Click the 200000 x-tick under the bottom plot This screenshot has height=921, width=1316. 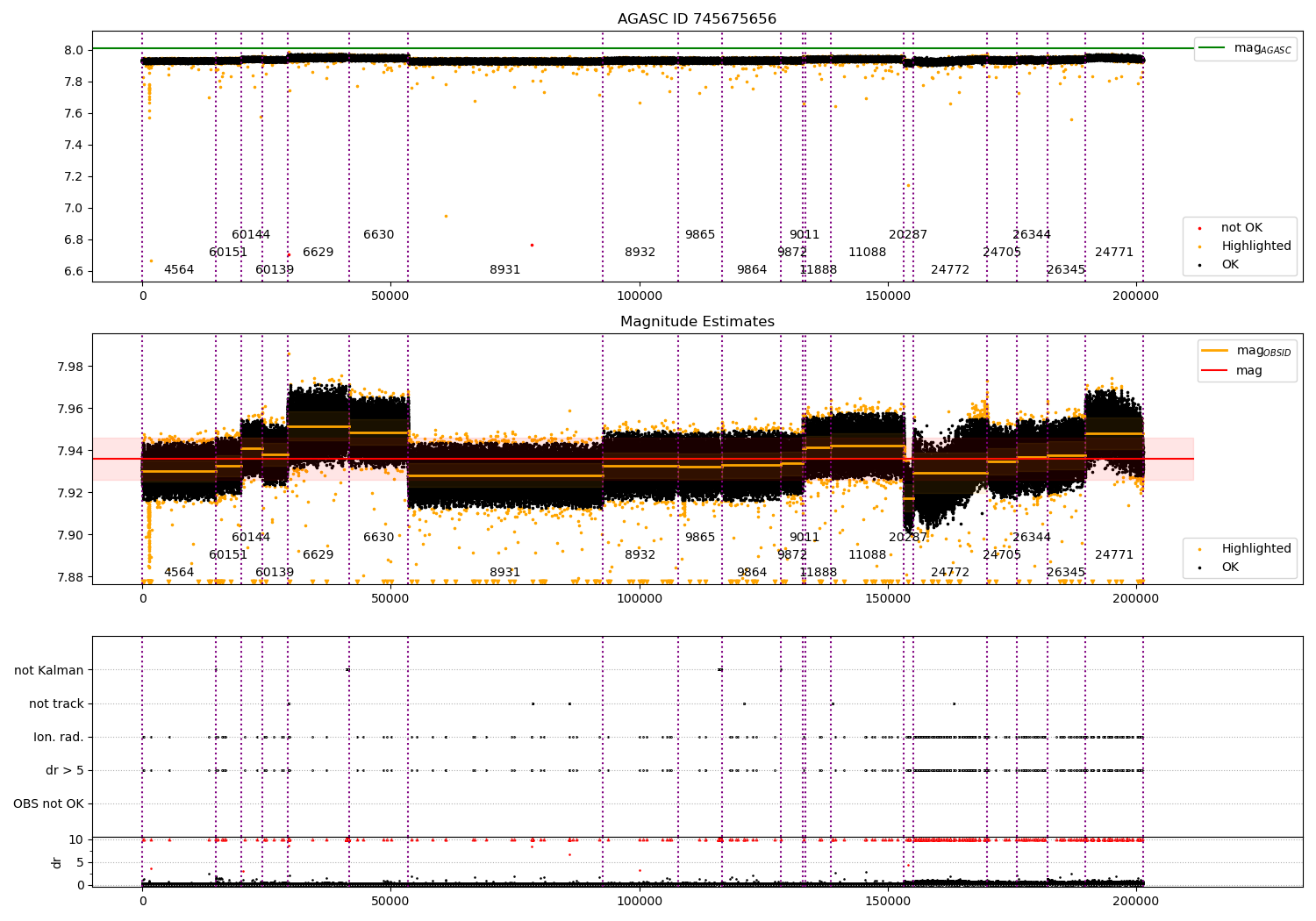pos(1136,902)
